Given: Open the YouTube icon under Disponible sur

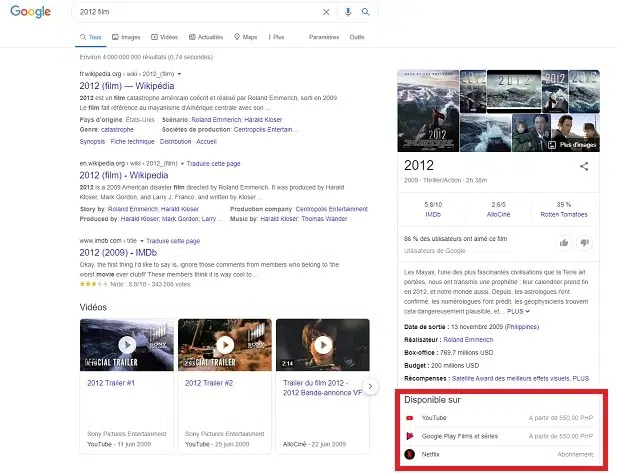Looking at the screenshot, I should pos(410,418).
